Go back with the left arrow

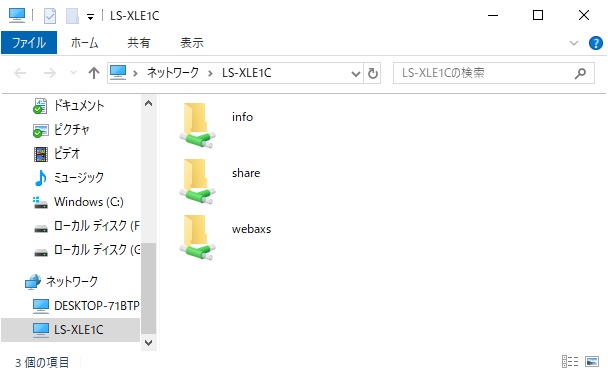pos(20,73)
